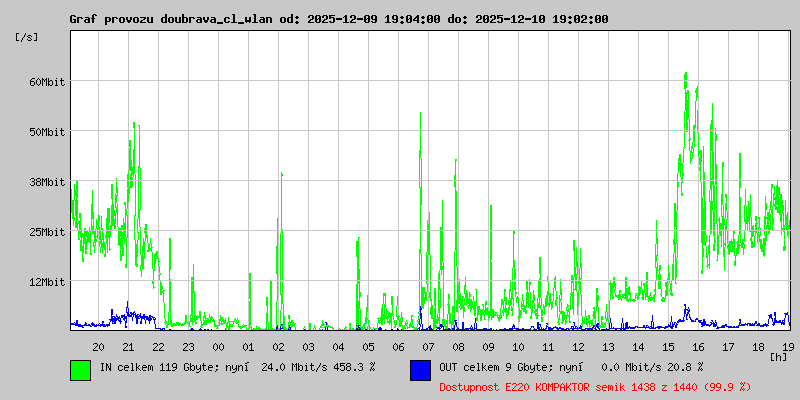Click the '21' hour label on x-axis
This screenshot has height=400, width=800.
point(128,346)
